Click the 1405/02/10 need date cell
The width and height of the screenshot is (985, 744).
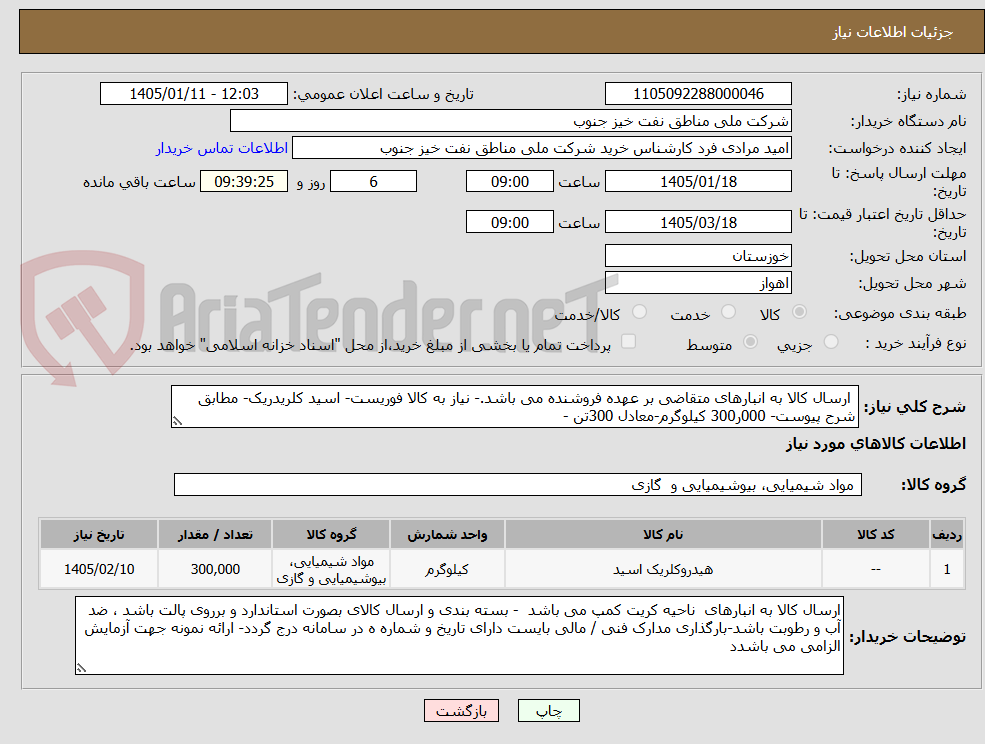point(99,569)
